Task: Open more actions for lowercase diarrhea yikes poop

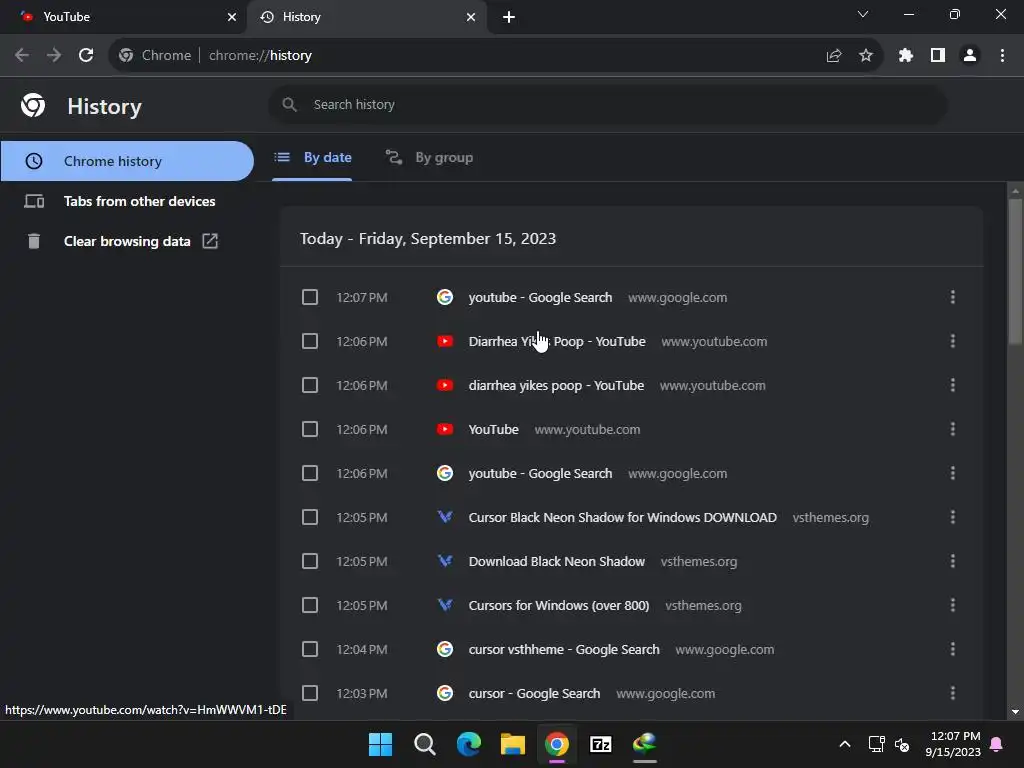Action: (x=953, y=385)
